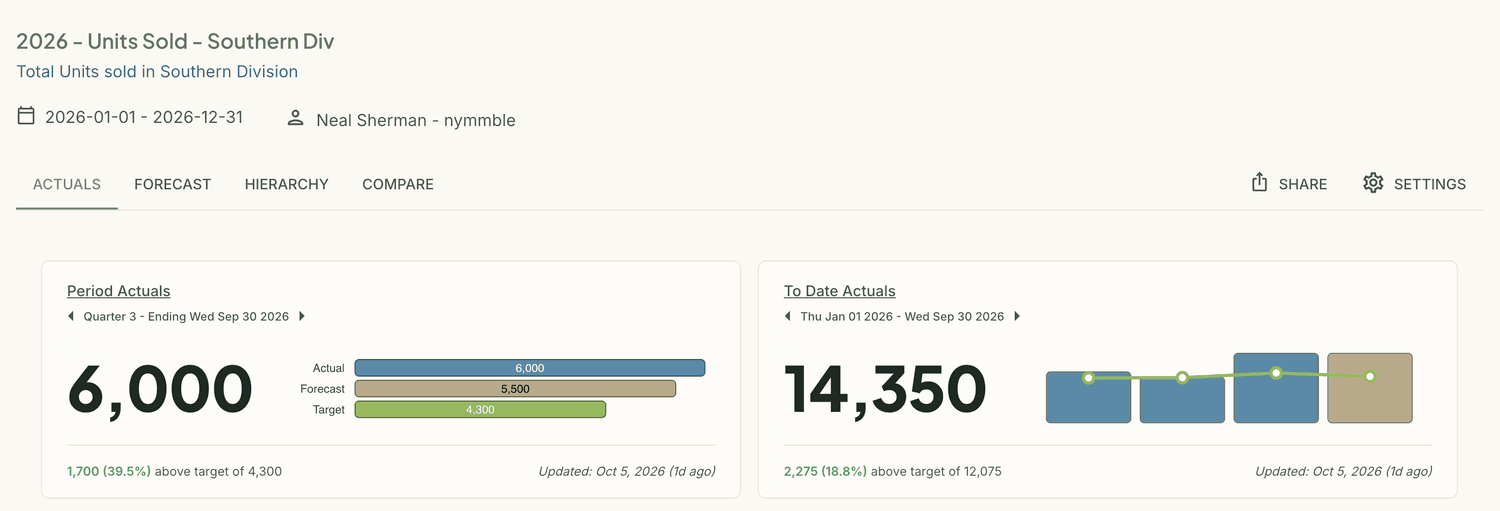
Task: Click the green Target 4,300 bar
Action: [x=480, y=409]
